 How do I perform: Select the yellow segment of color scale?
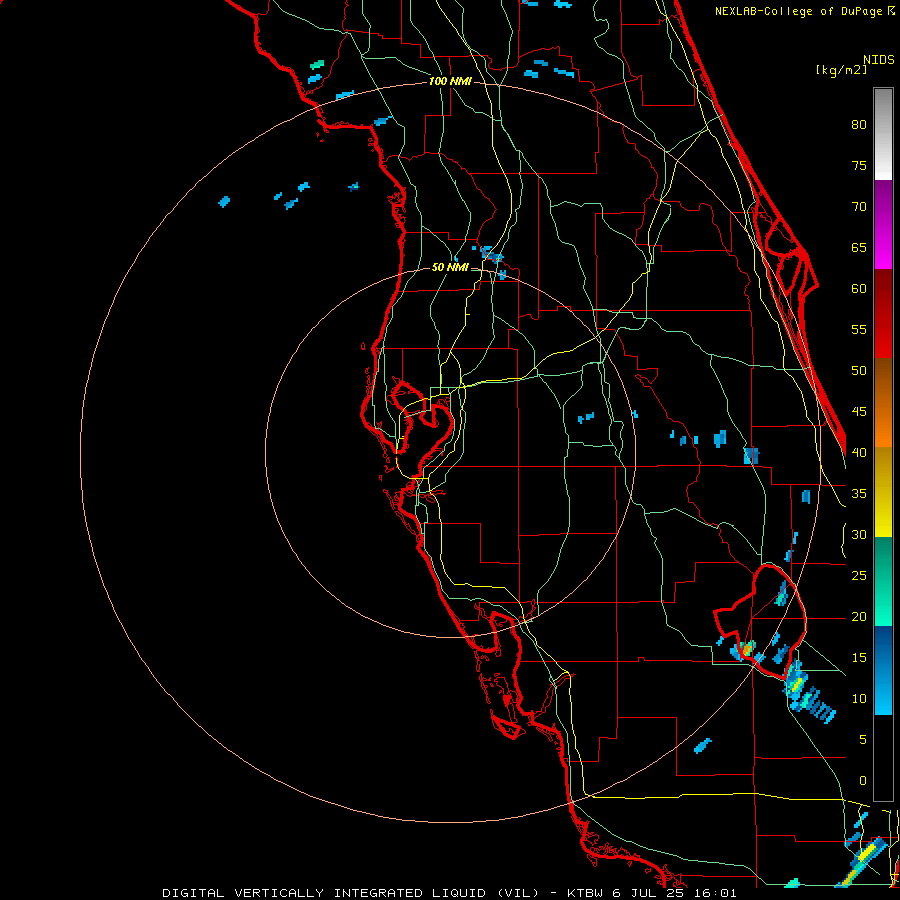coord(883,492)
